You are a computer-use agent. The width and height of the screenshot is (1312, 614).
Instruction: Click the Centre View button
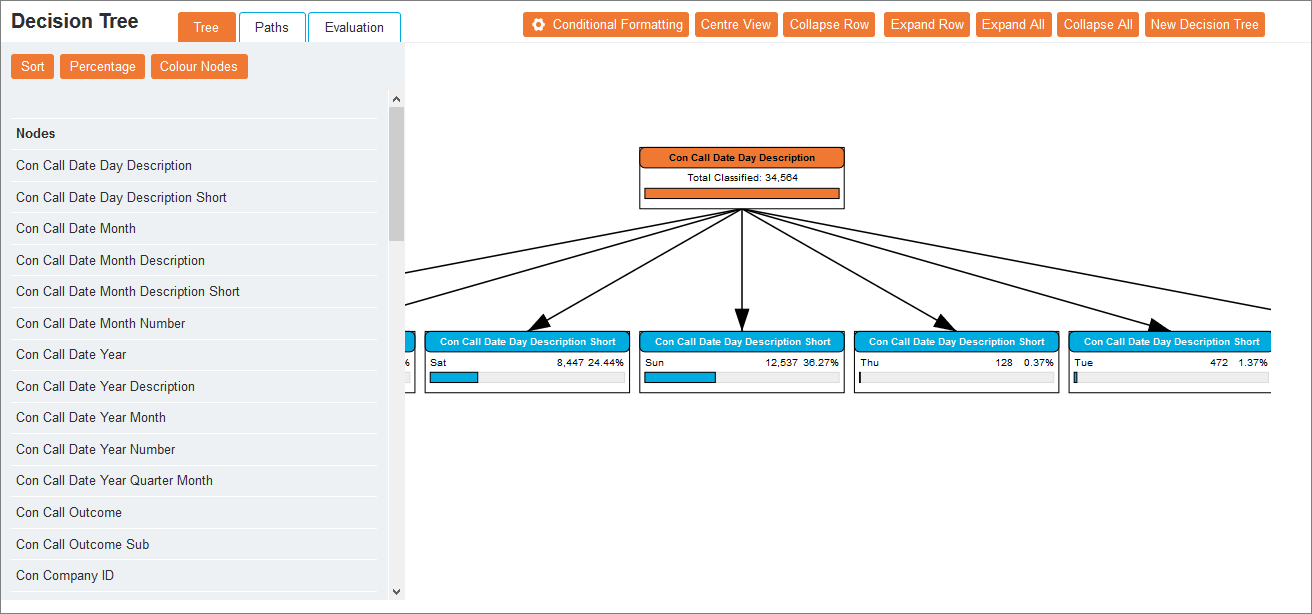click(x=736, y=25)
